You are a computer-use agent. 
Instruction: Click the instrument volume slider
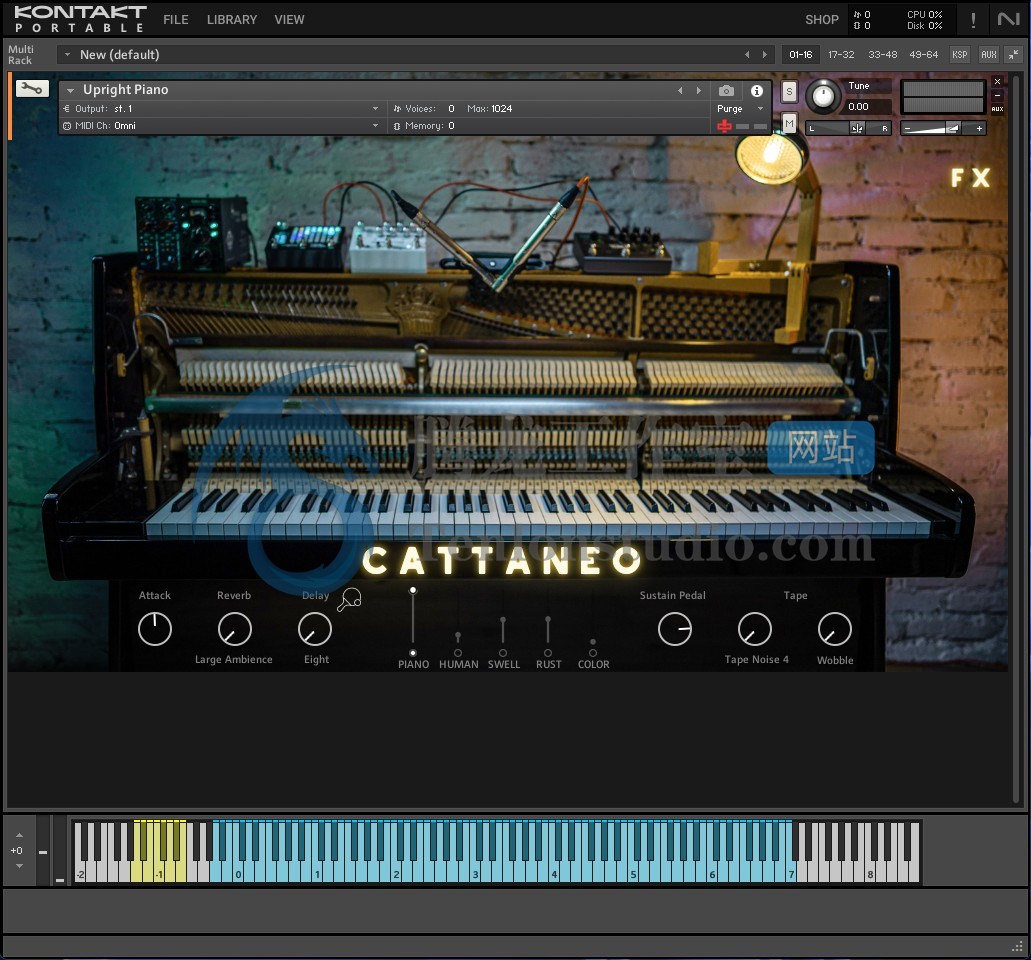point(942,129)
